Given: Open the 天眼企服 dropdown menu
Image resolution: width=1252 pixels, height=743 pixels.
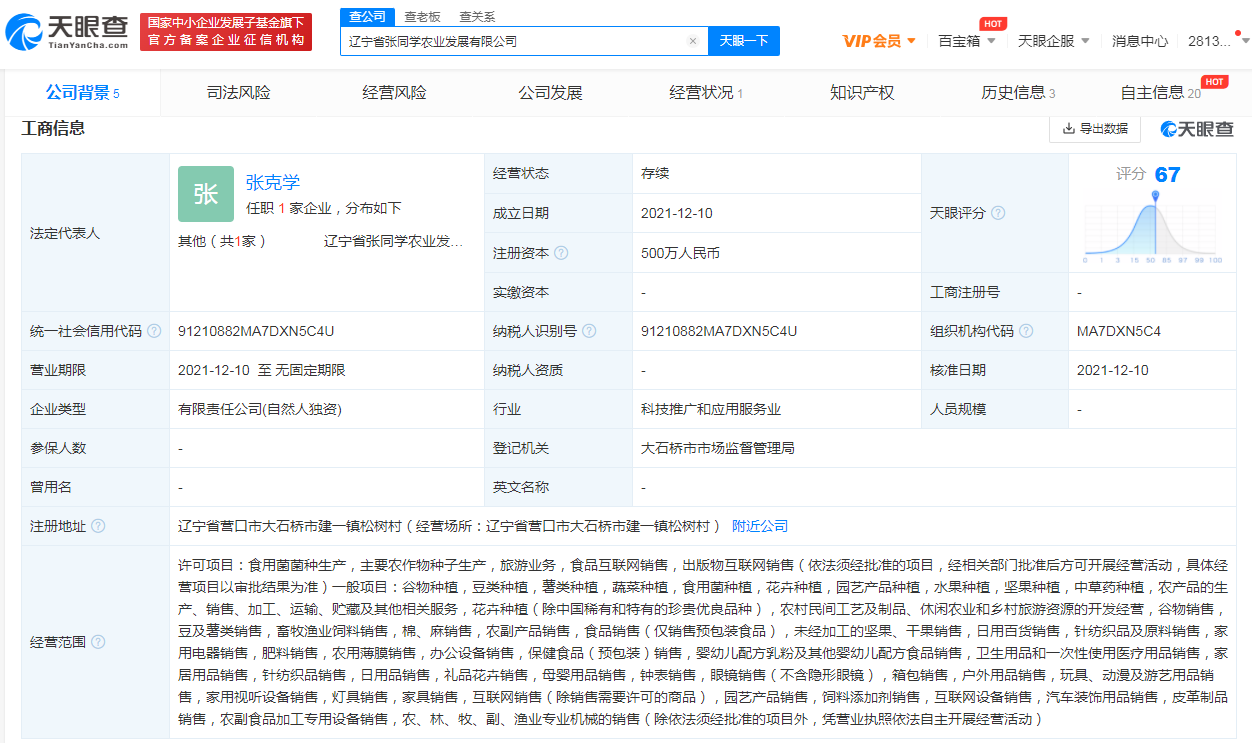Looking at the screenshot, I should pyautogui.click(x=1053, y=41).
